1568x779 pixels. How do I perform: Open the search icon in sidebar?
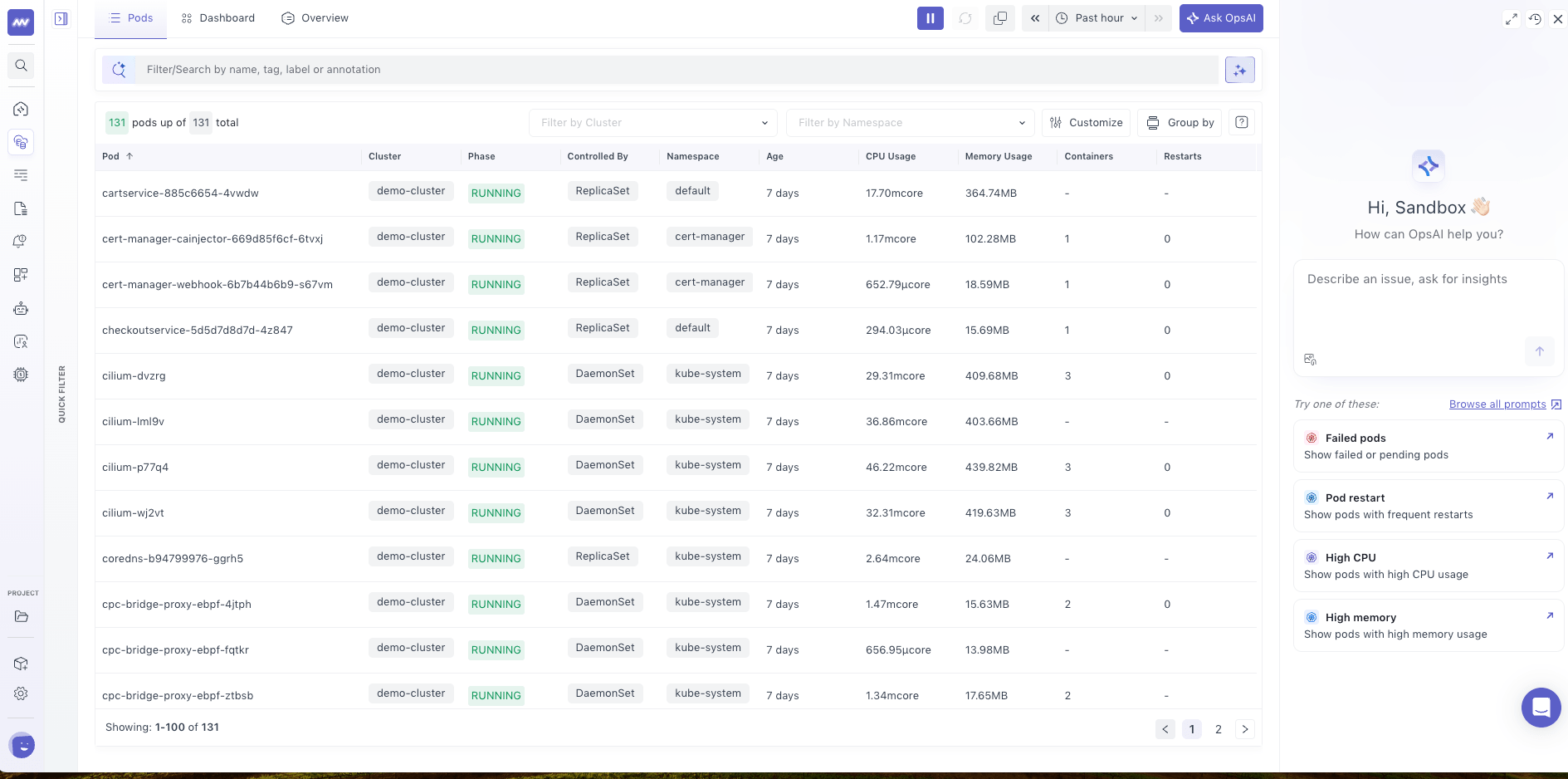[21, 66]
